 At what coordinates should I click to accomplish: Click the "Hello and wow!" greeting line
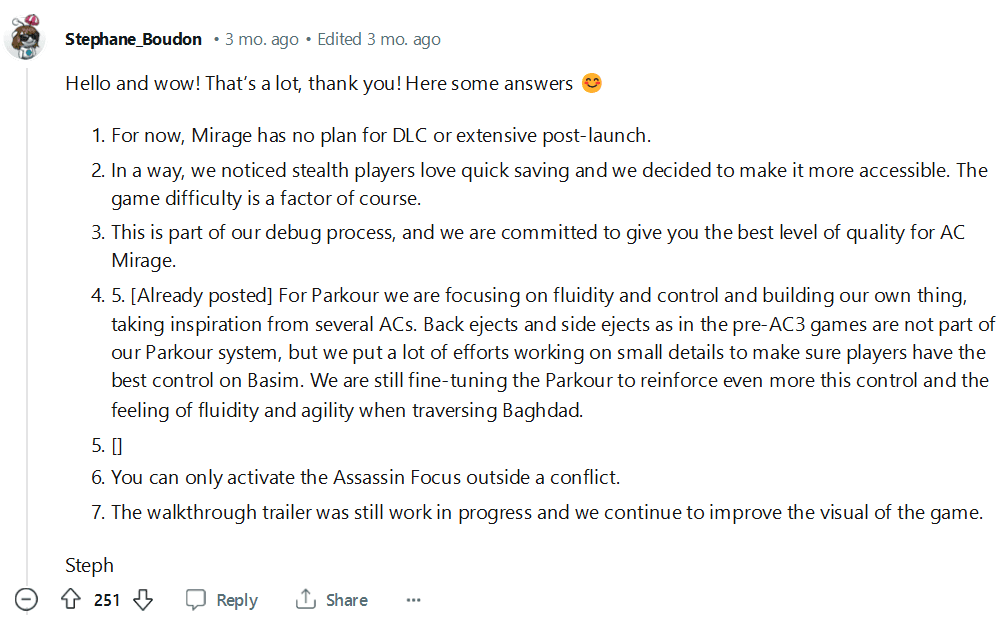(x=320, y=83)
